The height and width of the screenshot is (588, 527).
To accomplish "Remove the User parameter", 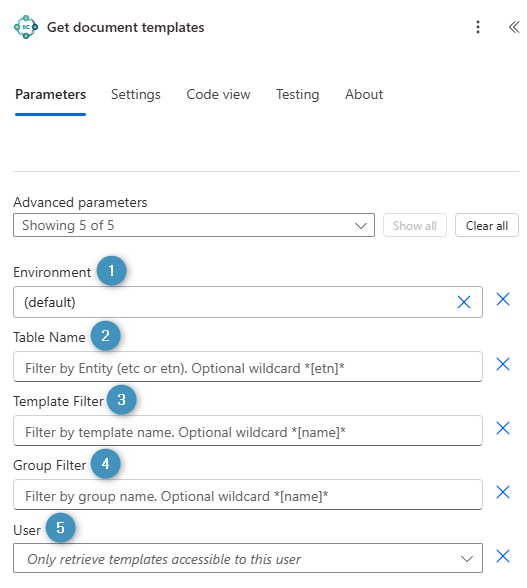I will [503, 556].
